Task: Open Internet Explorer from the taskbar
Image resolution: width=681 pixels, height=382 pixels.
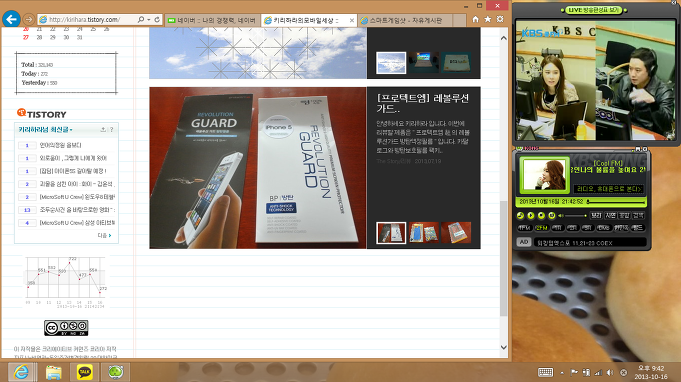Action: coord(20,372)
